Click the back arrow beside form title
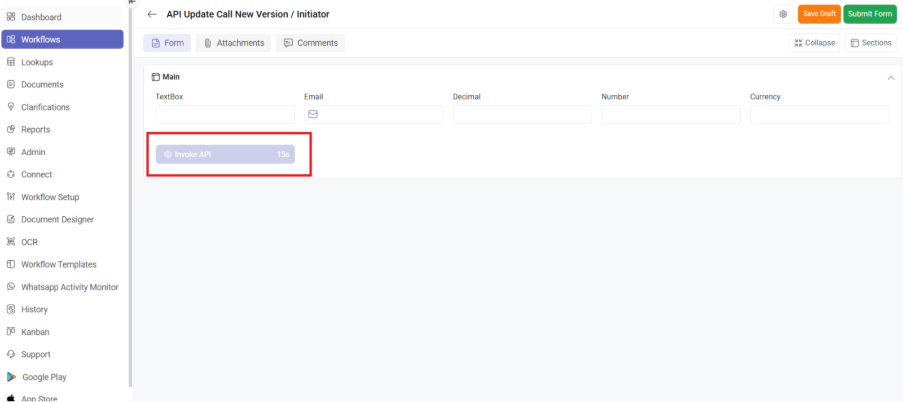903x402 pixels. [152, 14]
